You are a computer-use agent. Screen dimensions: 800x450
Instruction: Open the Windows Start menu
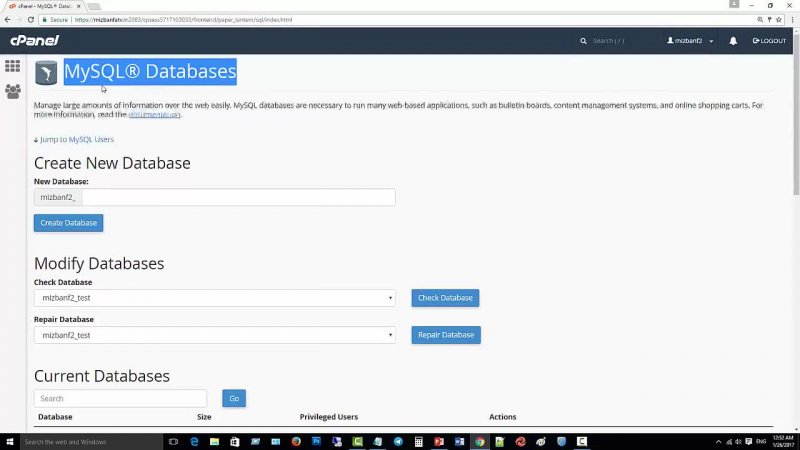[9, 441]
